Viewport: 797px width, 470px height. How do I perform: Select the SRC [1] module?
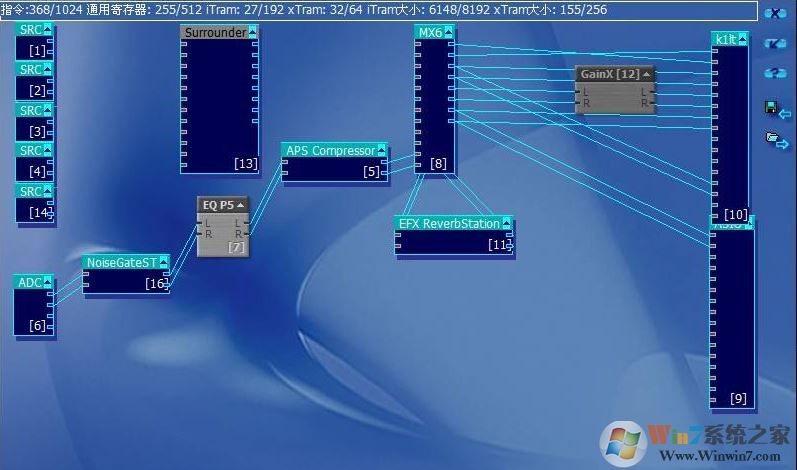[x=35, y=42]
